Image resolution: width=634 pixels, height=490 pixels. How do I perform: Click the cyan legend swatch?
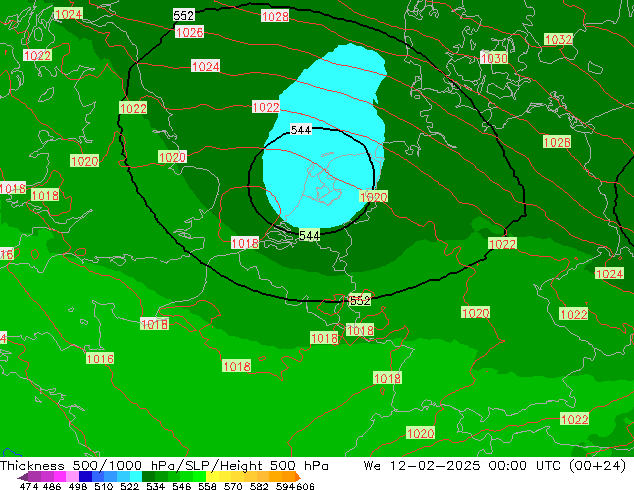point(136,477)
